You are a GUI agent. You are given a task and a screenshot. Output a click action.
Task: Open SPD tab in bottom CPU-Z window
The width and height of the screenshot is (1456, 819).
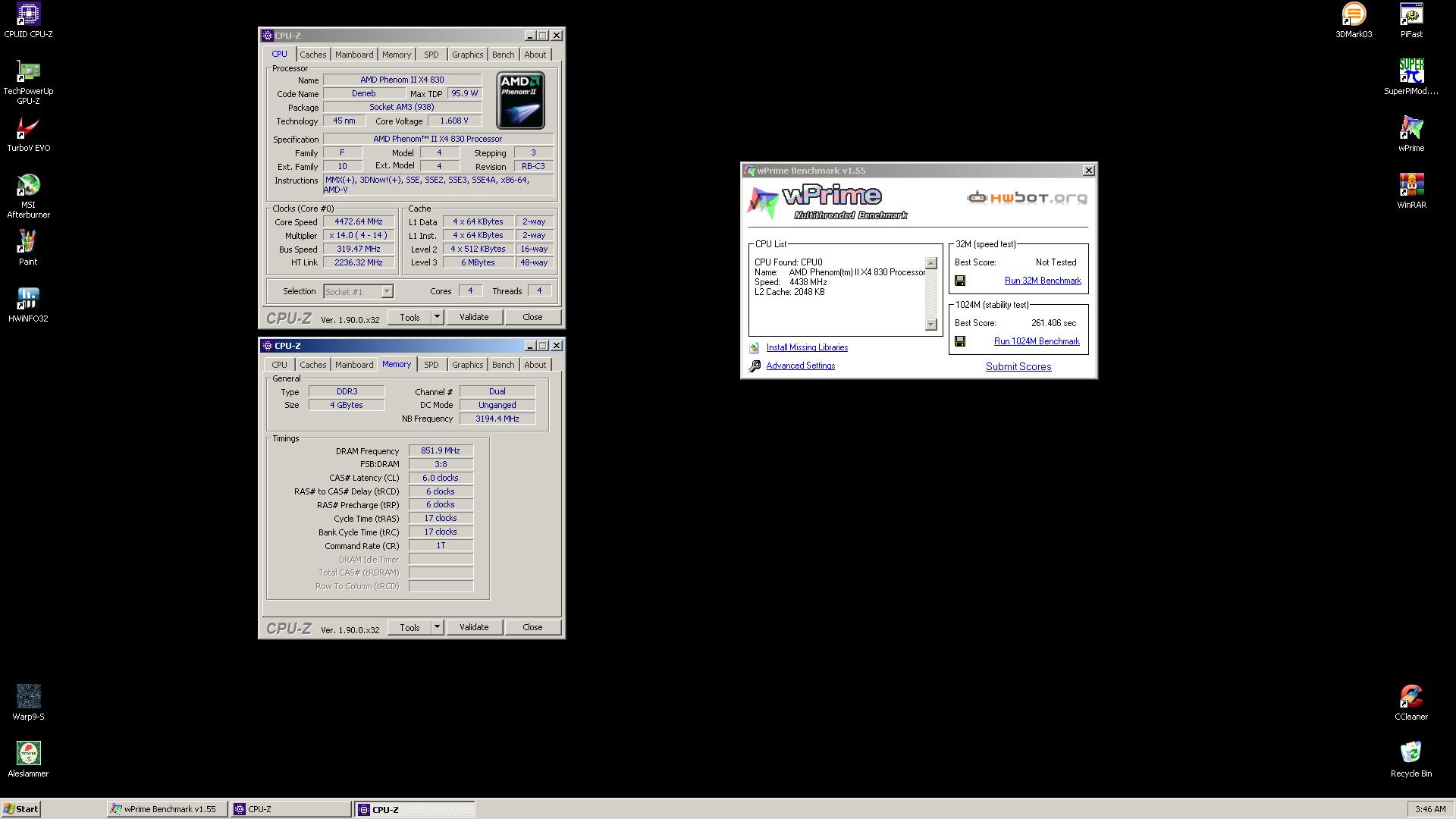(x=431, y=365)
